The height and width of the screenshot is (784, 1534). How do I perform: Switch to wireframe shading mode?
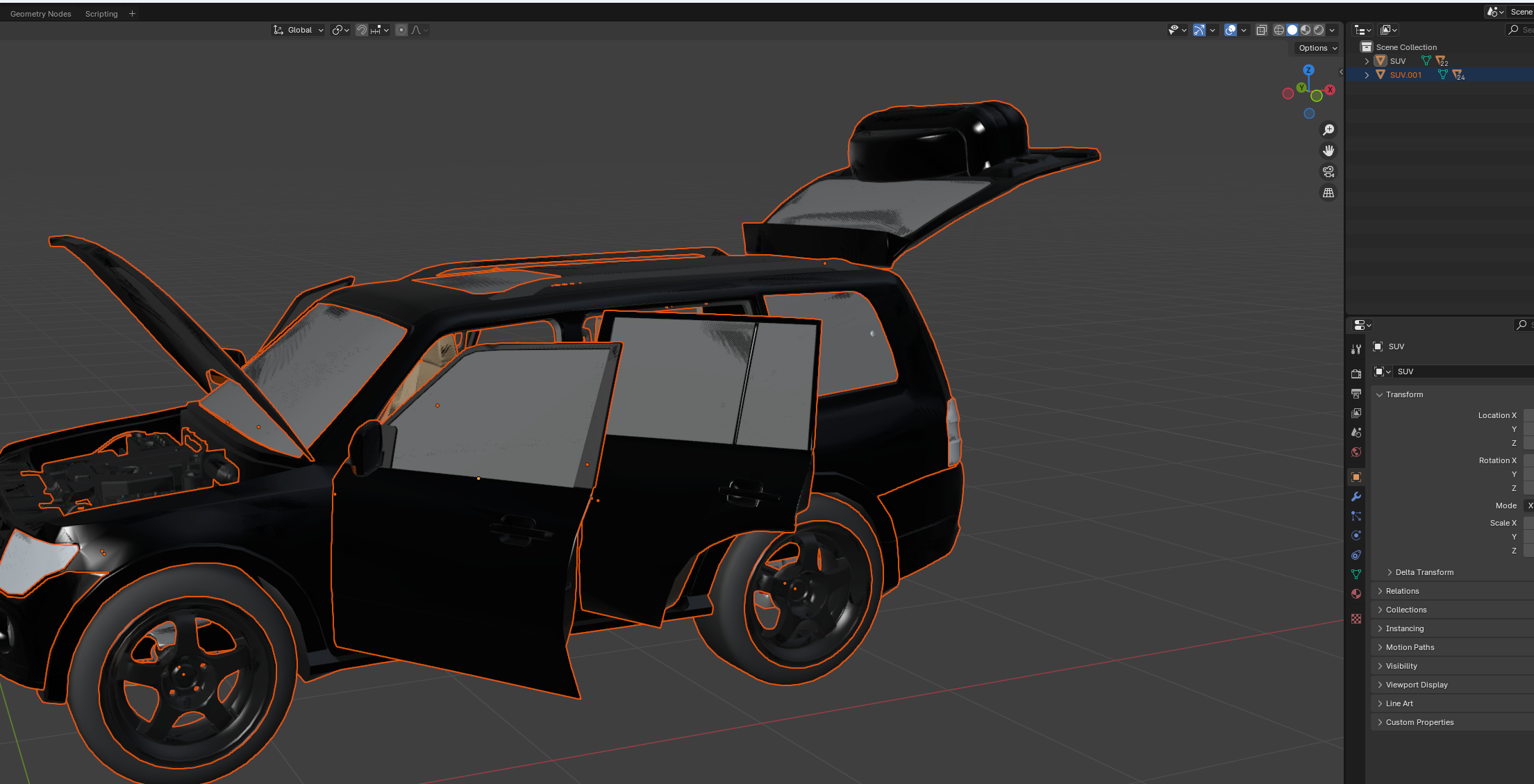(x=1278, y=30)
